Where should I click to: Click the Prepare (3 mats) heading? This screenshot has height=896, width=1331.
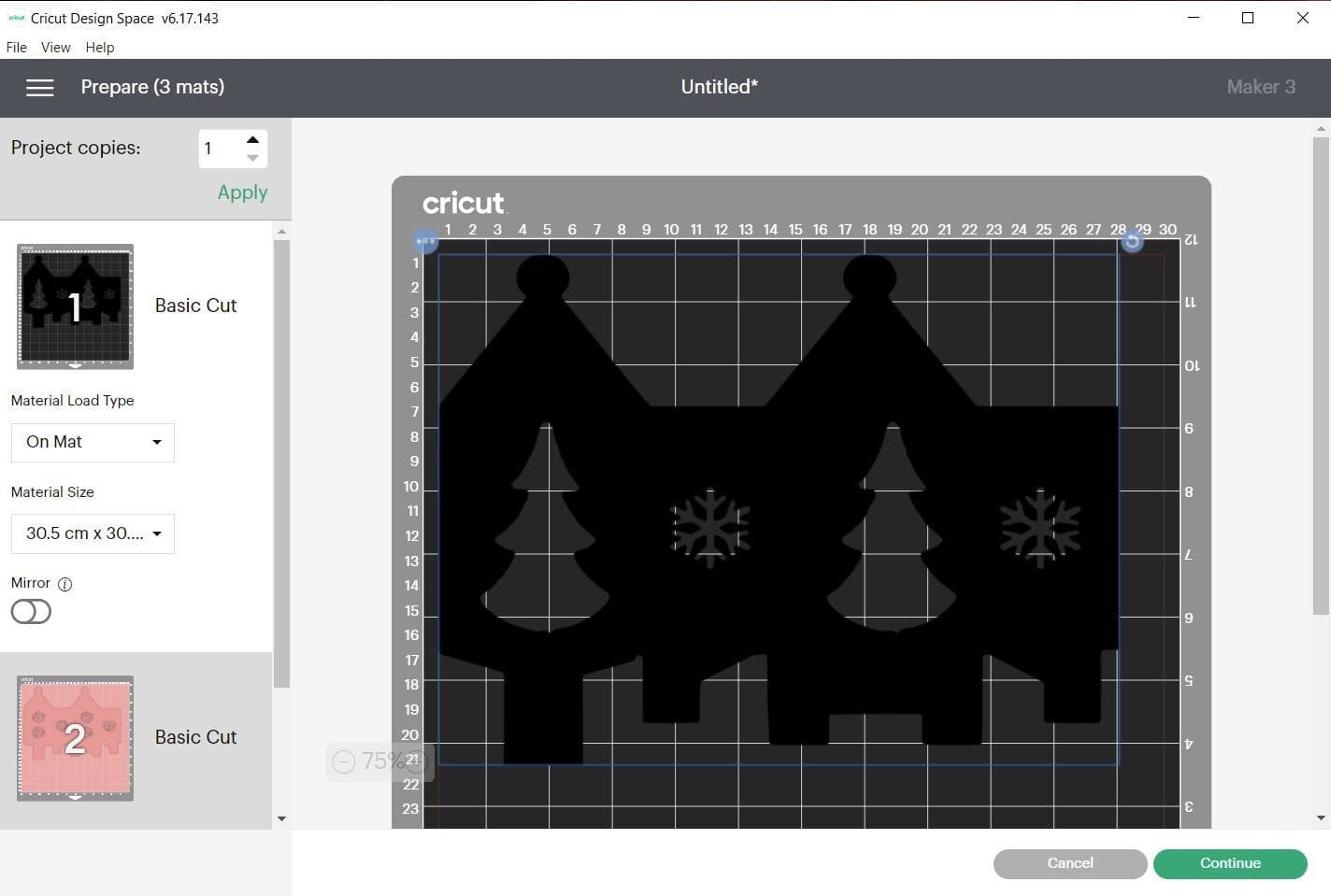click(x=152, y=87)
